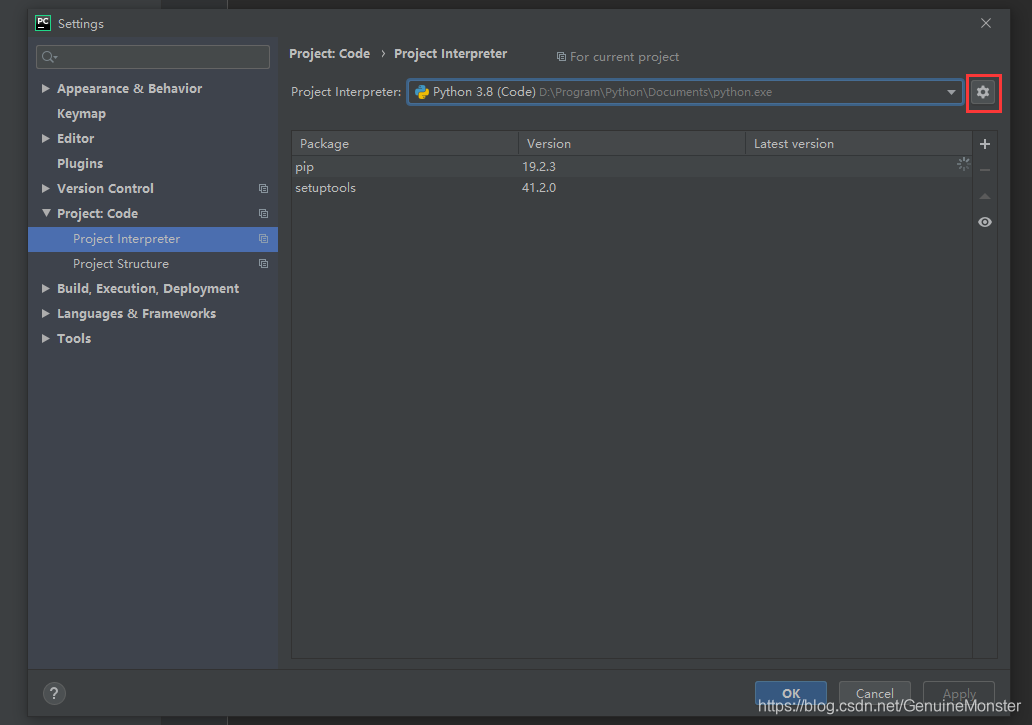Select the Tools tree label
This screenshot has height=725, width=1032.
(x=74, y=339)
